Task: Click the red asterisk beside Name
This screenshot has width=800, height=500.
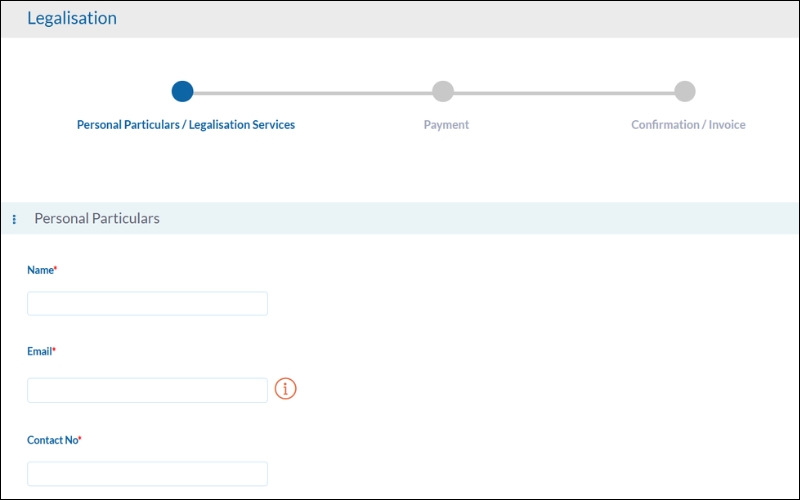Action: 55,269
